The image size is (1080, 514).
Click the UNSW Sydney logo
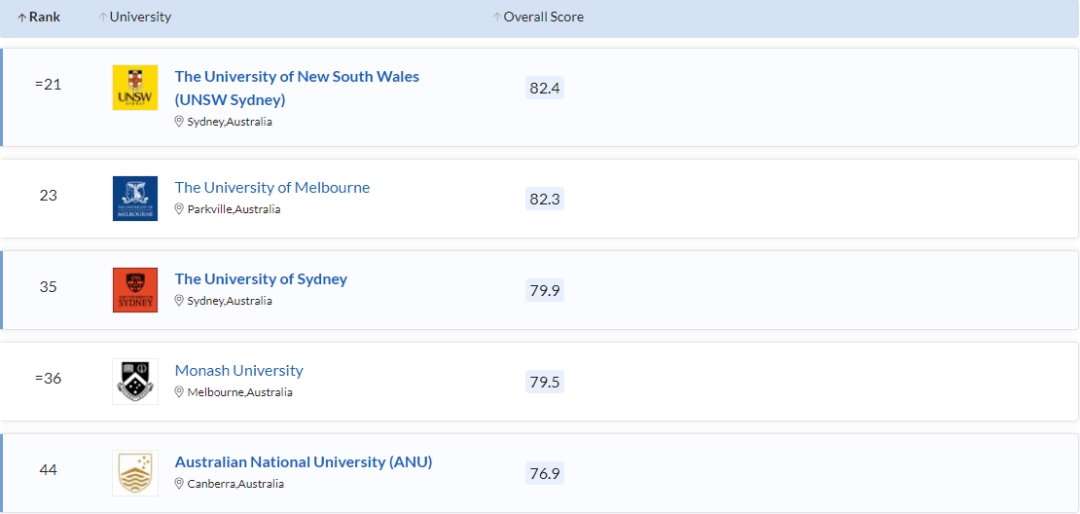(x=135, y=88)
